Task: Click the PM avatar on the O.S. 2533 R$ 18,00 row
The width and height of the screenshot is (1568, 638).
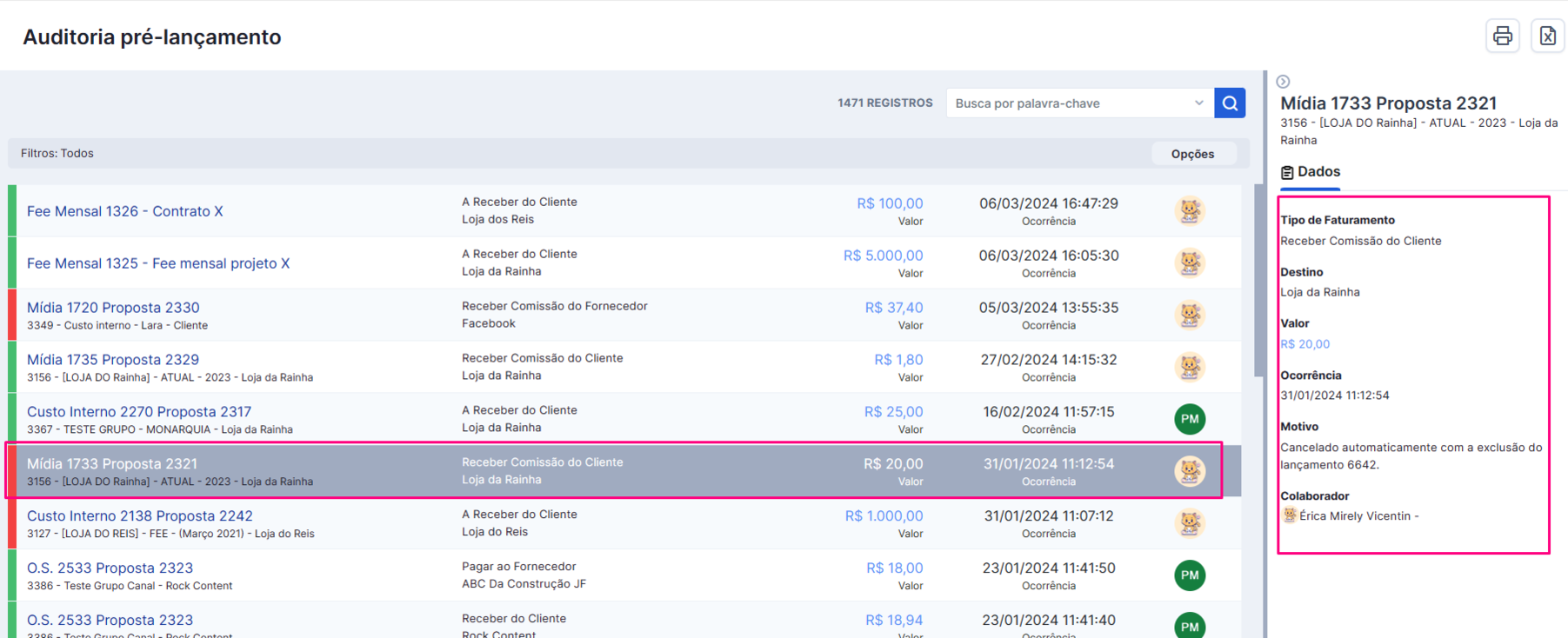Action: pyautogui.click(x=1190, y=575)
